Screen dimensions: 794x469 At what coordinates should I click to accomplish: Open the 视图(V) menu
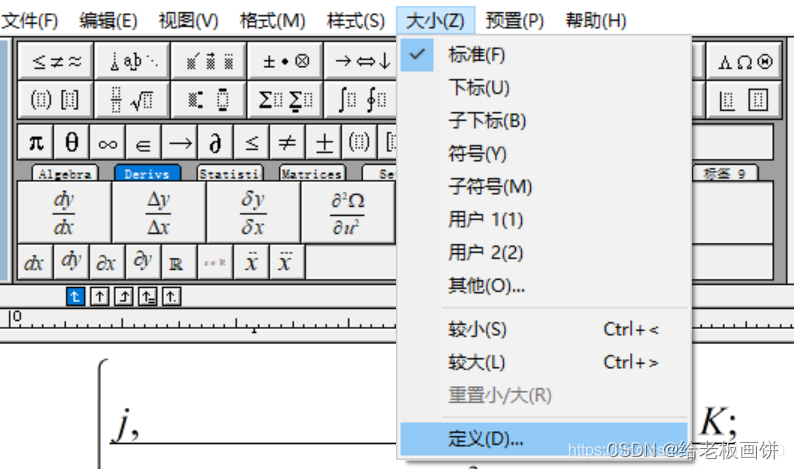point(188,21)
